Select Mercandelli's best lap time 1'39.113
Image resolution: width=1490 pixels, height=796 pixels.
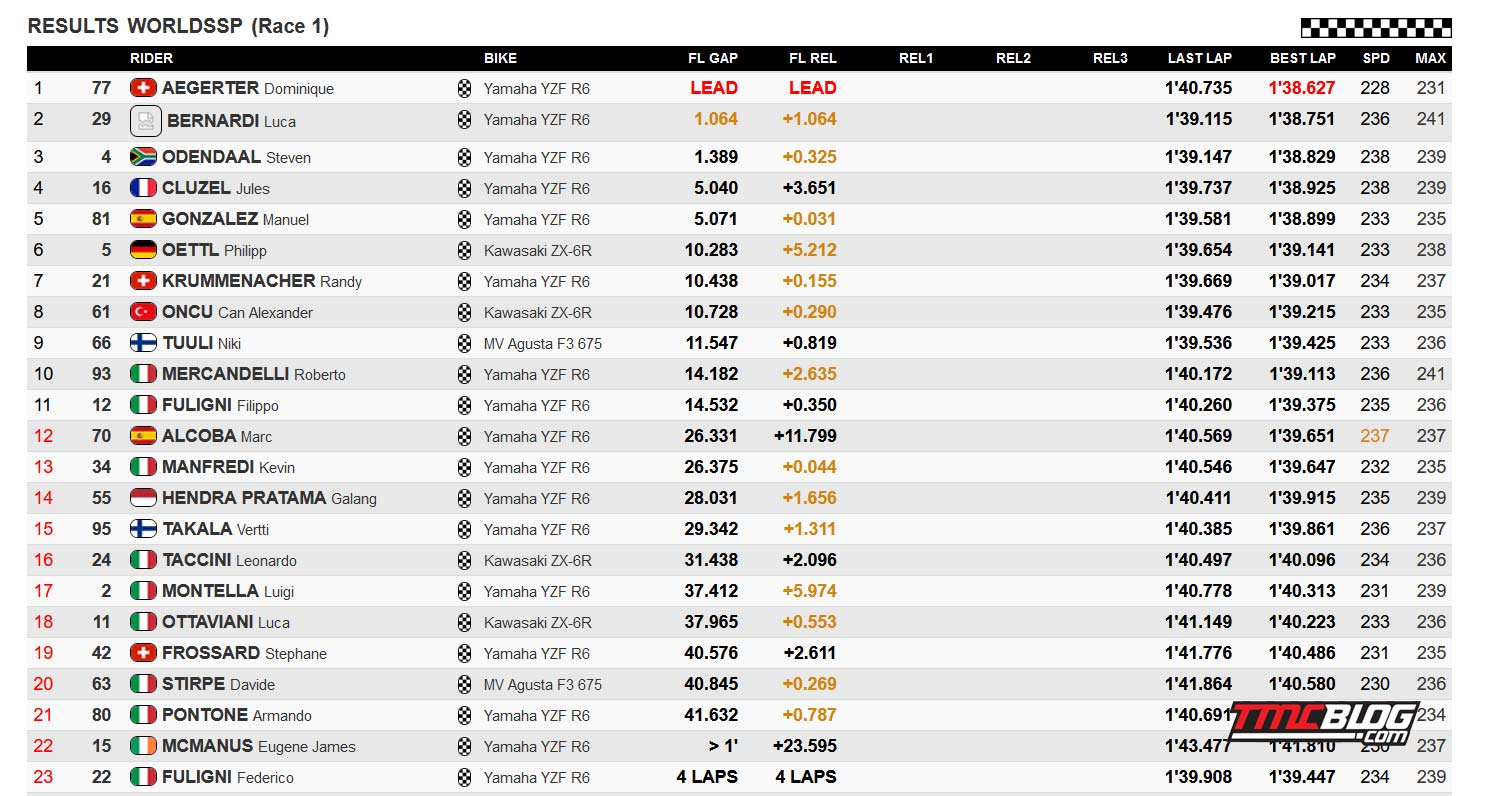click(x=1302, y=374)
